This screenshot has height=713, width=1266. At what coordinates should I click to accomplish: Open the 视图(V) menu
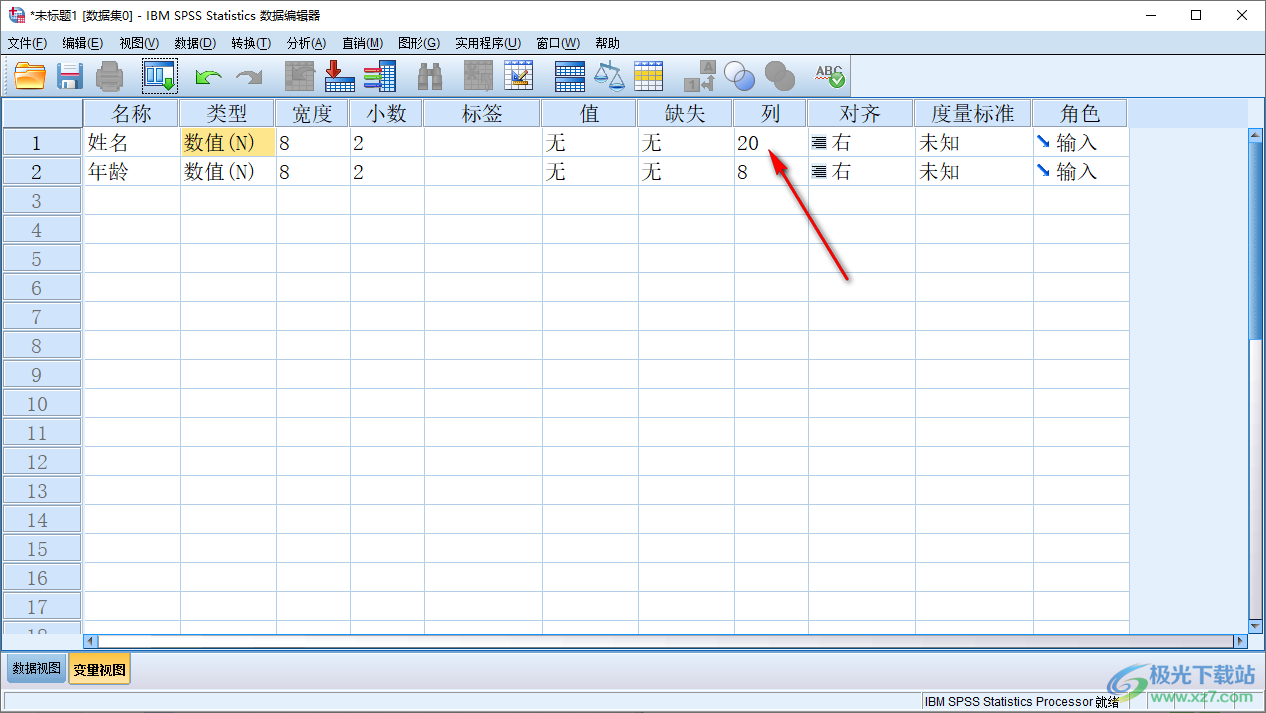pyautogui.click(x=139, y=43)
